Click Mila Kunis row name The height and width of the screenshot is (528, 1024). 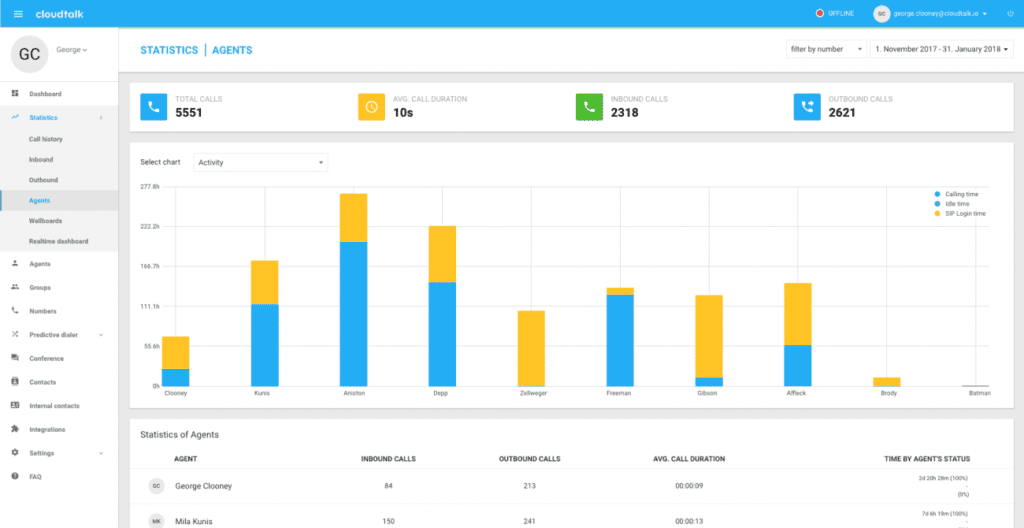click(194, 521)
